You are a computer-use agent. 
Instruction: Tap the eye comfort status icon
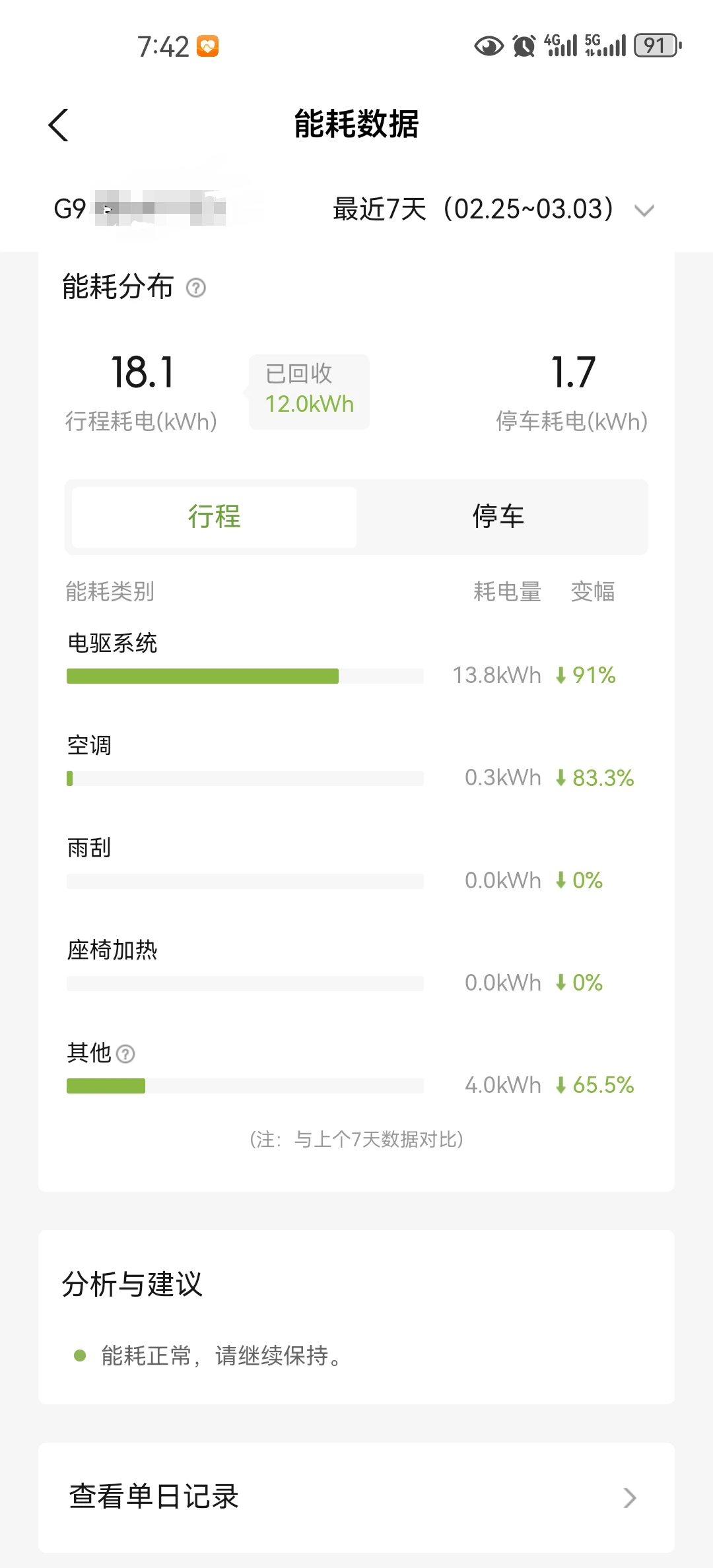click(489, 46)
